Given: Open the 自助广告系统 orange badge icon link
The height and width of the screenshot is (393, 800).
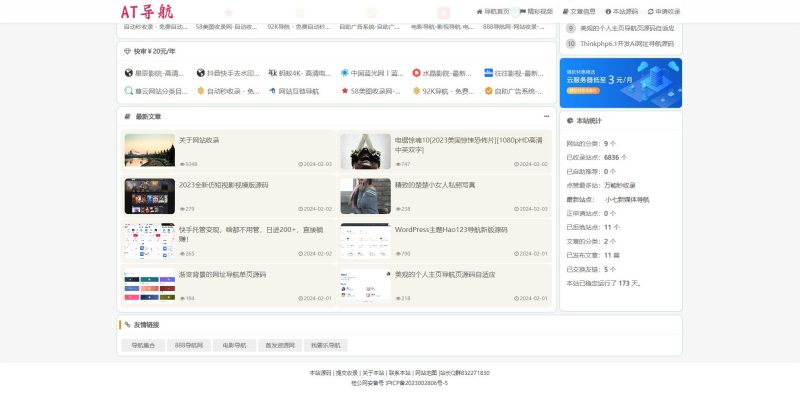Looking at the screenshot, I should (x=488, y=91).
